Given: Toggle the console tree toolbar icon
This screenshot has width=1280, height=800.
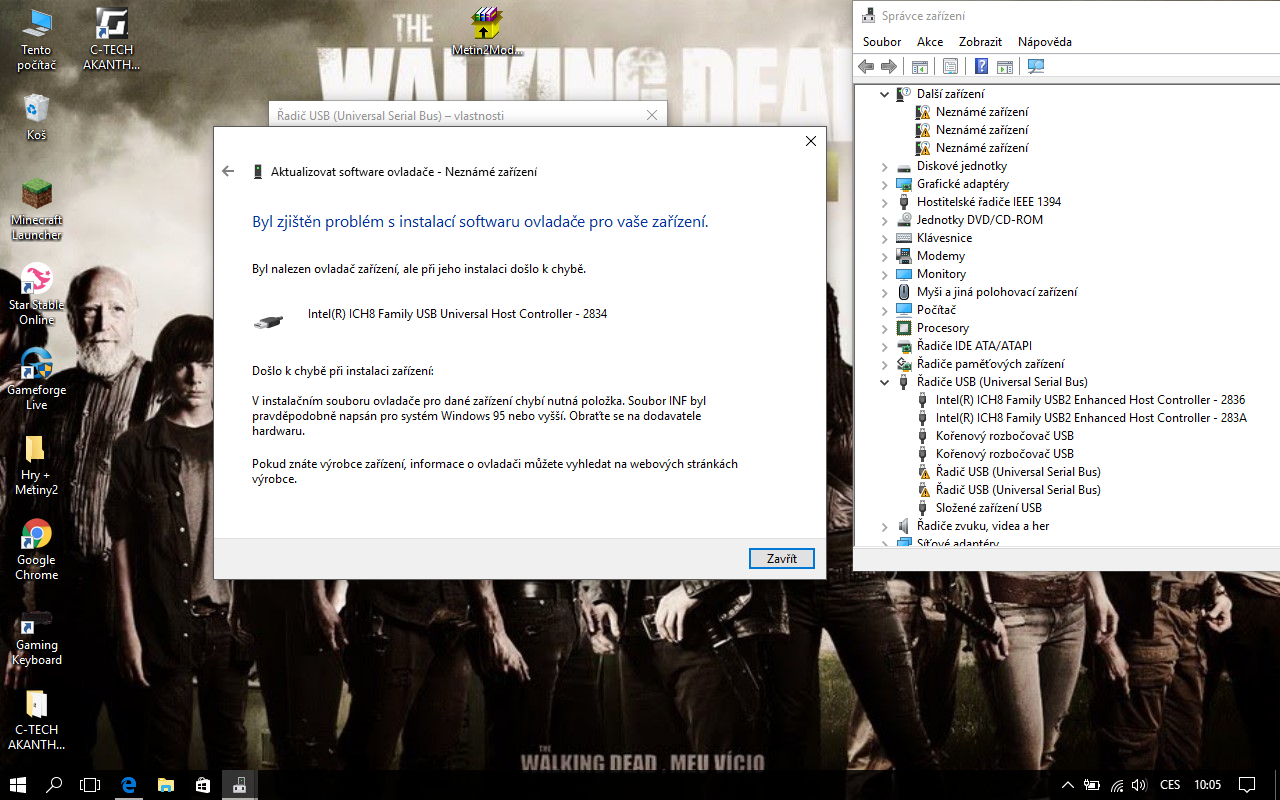Looking at the screenshot, I should [x=920, y=67].
